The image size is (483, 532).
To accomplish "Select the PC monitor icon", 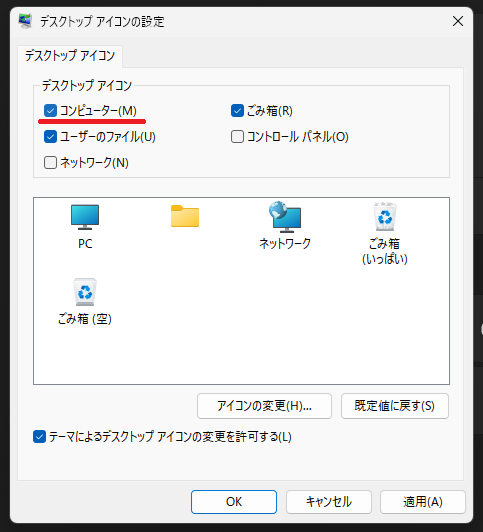I will 85,217.
